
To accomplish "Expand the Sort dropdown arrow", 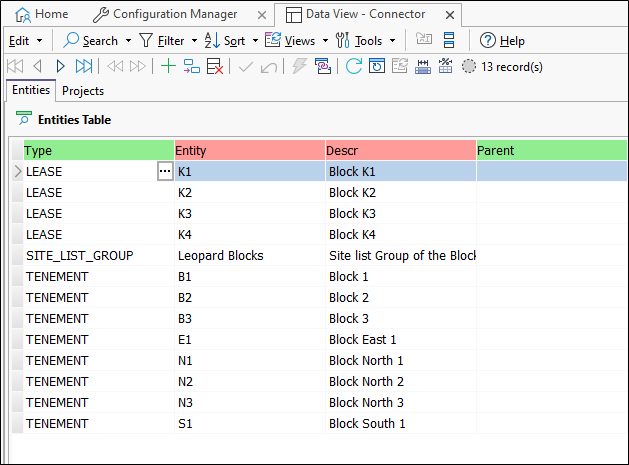I will pos(255,41).
